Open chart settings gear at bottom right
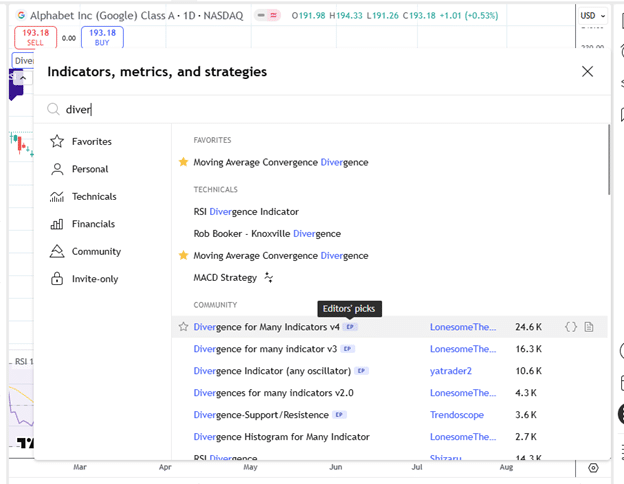The image size is (624, 484). click(593, 467)
